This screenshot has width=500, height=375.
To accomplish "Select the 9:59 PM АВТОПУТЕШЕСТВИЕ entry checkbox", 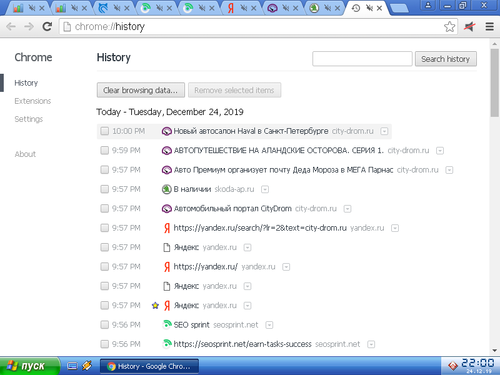I will [x=105, y=151].
